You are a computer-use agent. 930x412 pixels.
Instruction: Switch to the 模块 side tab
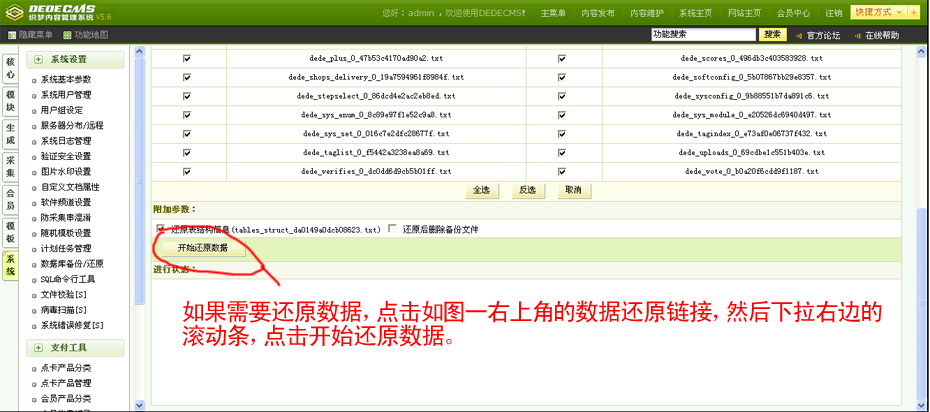click(x=11, y=101)
